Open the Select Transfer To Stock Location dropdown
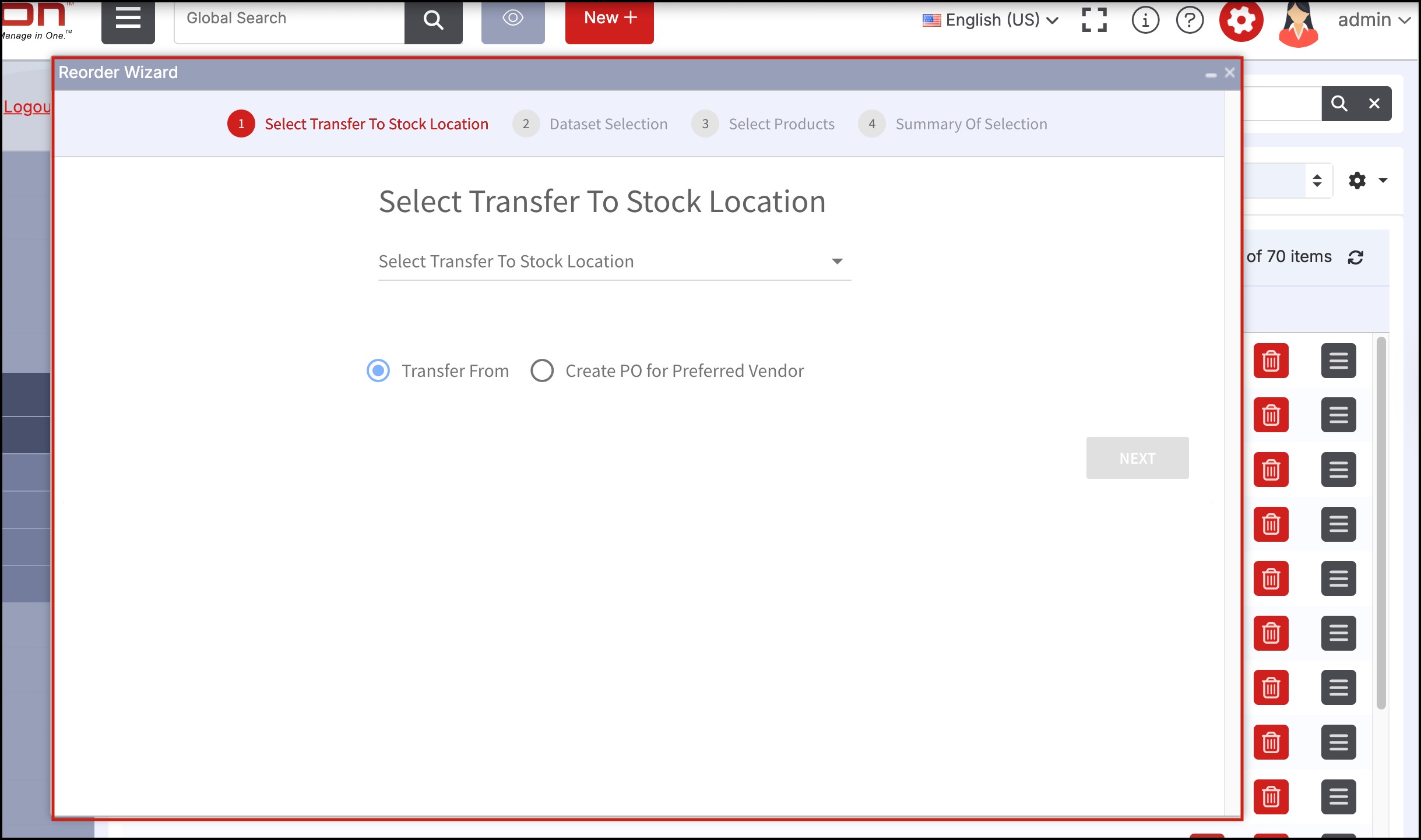 coord(615,262)
